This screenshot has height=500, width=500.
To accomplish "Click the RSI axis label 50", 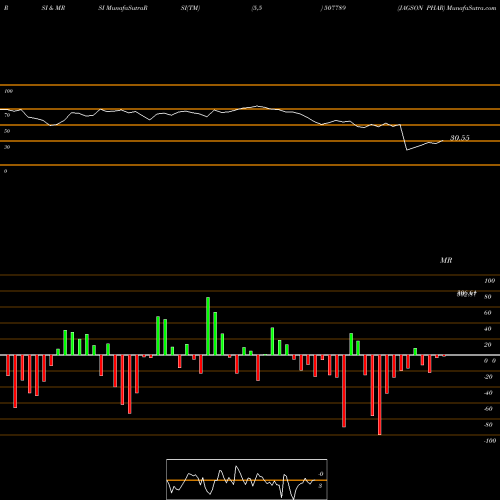I will click(7, 131).
